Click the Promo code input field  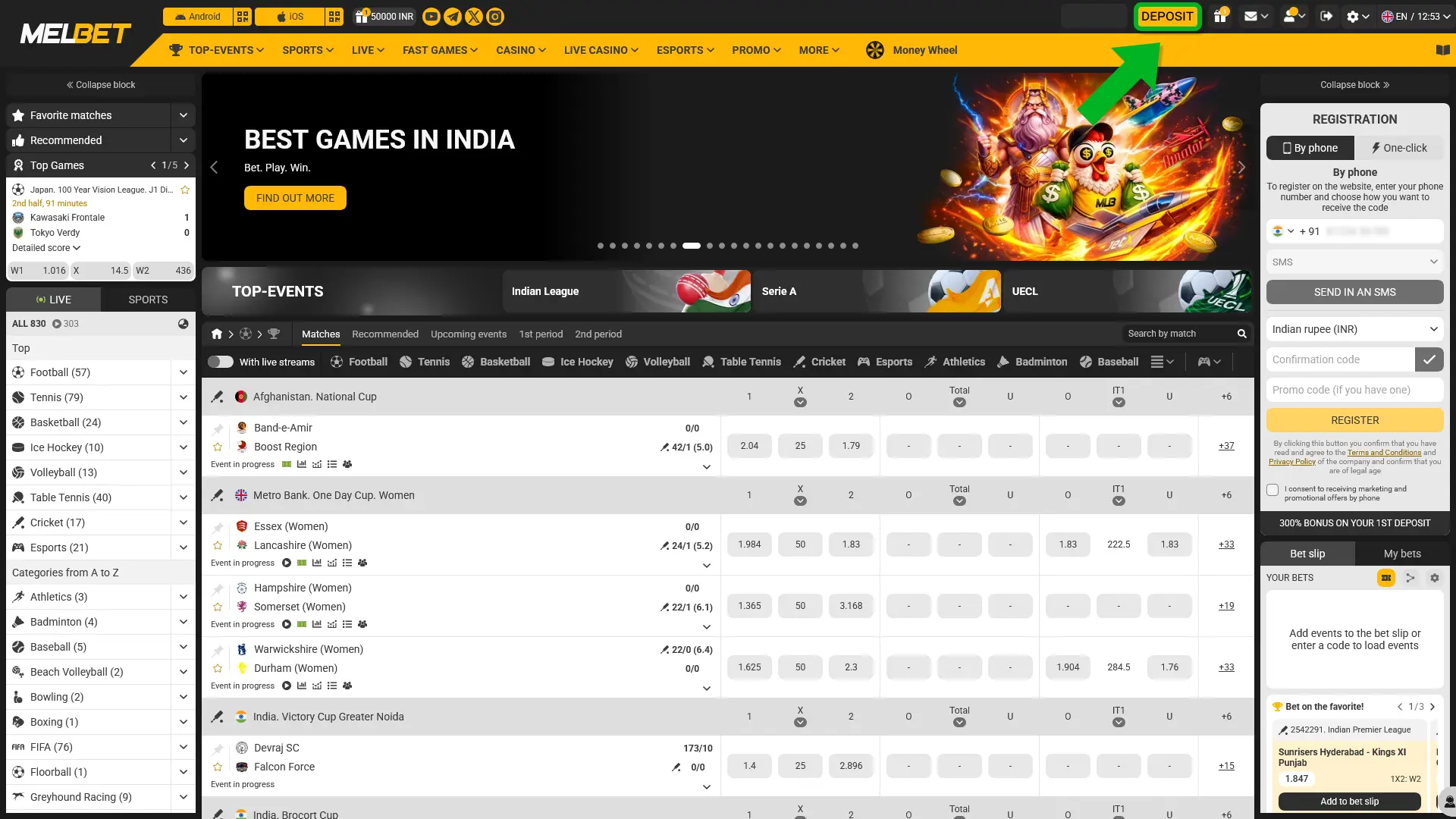pyautogui.click(x=1355, y=390)
